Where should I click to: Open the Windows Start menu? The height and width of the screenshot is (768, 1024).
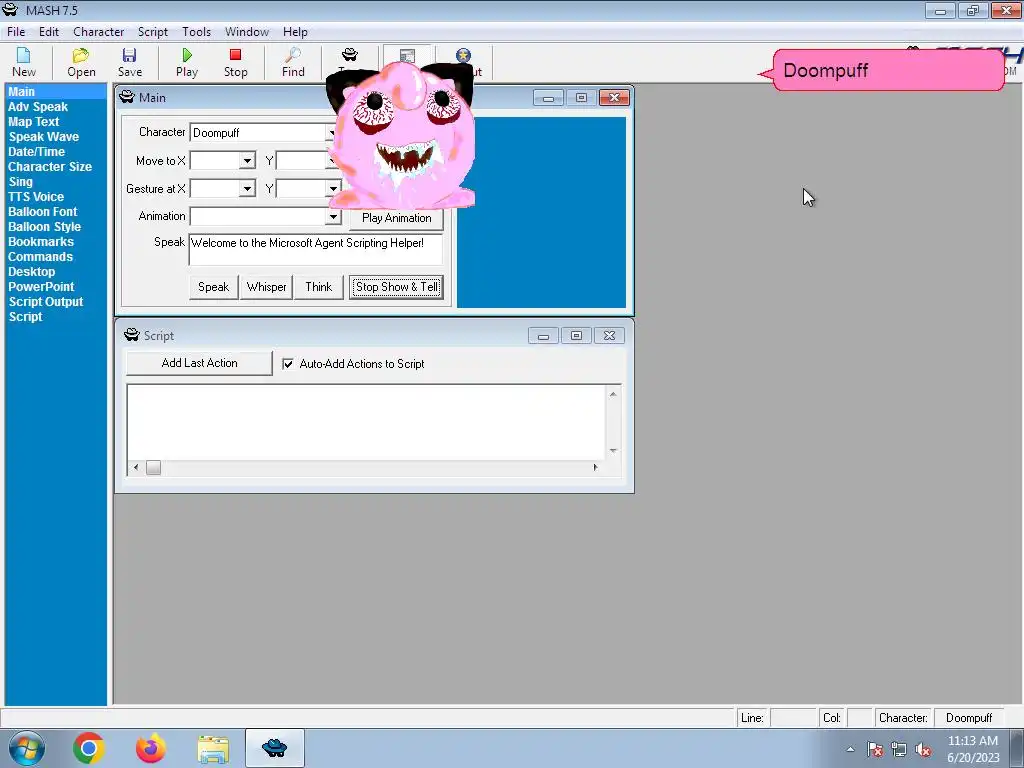[26, 748]
